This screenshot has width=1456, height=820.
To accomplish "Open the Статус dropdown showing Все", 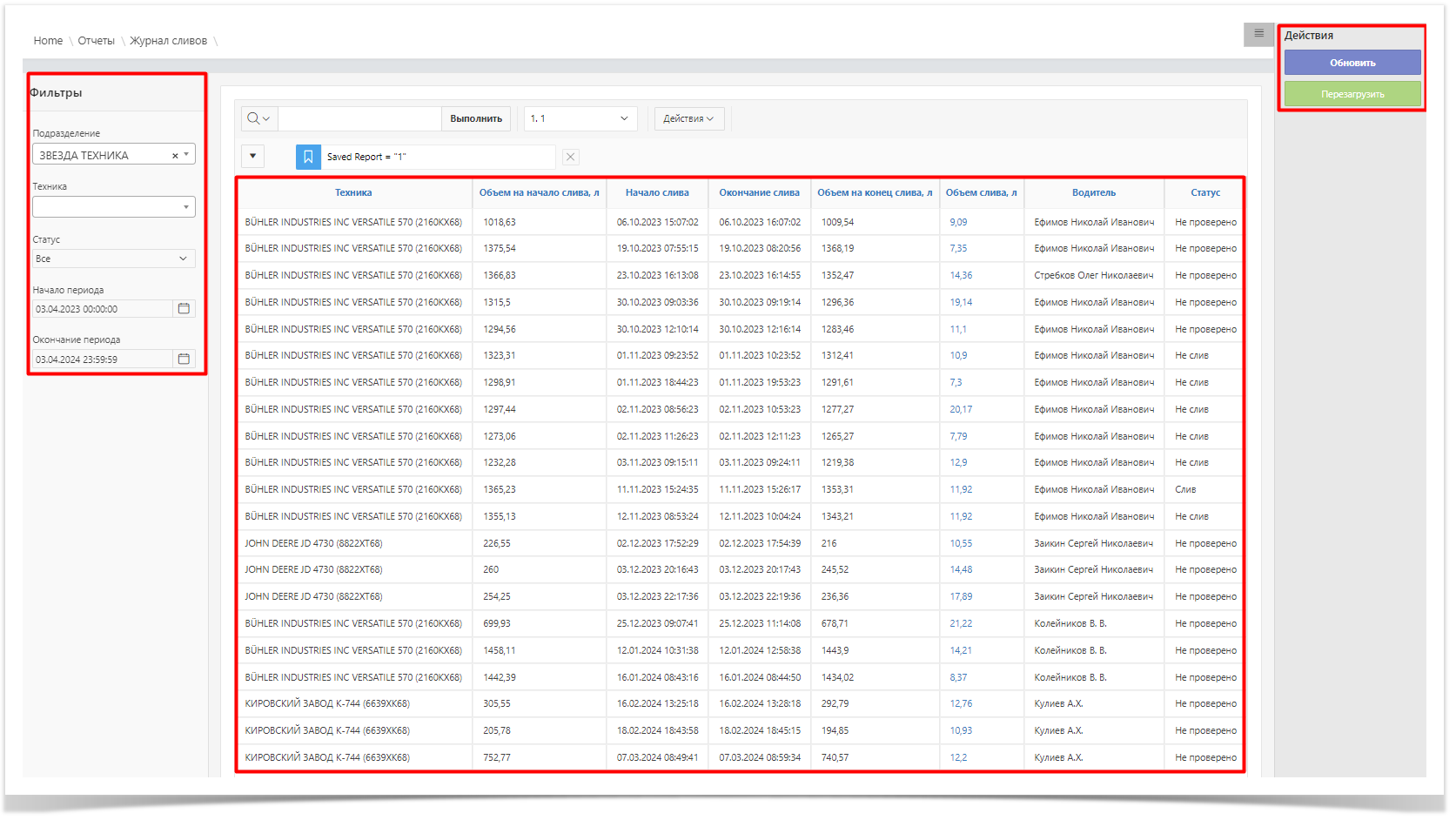I will pyautogui.click(x=113, y=259).
